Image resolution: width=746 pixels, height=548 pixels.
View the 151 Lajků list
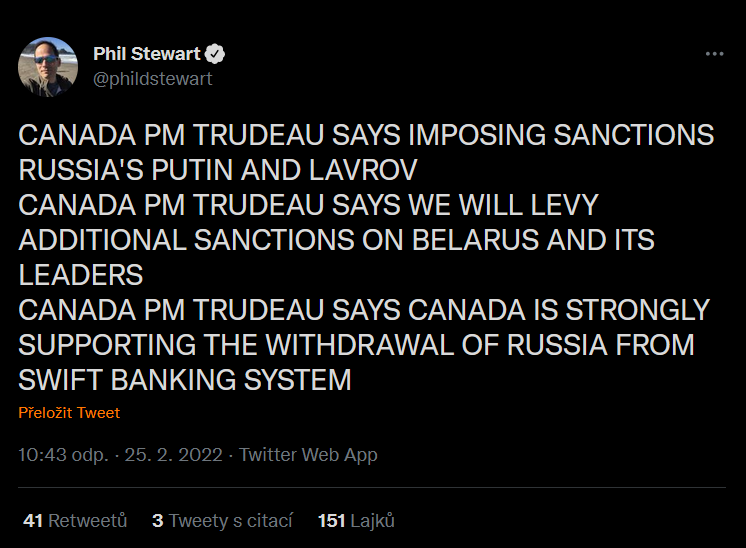[356, 521]
